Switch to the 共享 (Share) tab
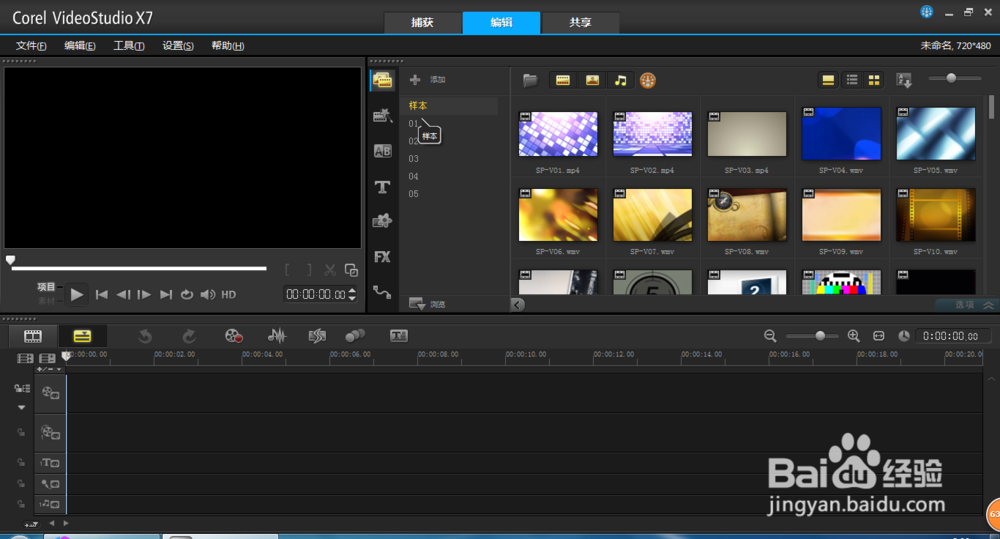Image resolution: width=1000 pixels, height=539 pixels. (580, 22)
